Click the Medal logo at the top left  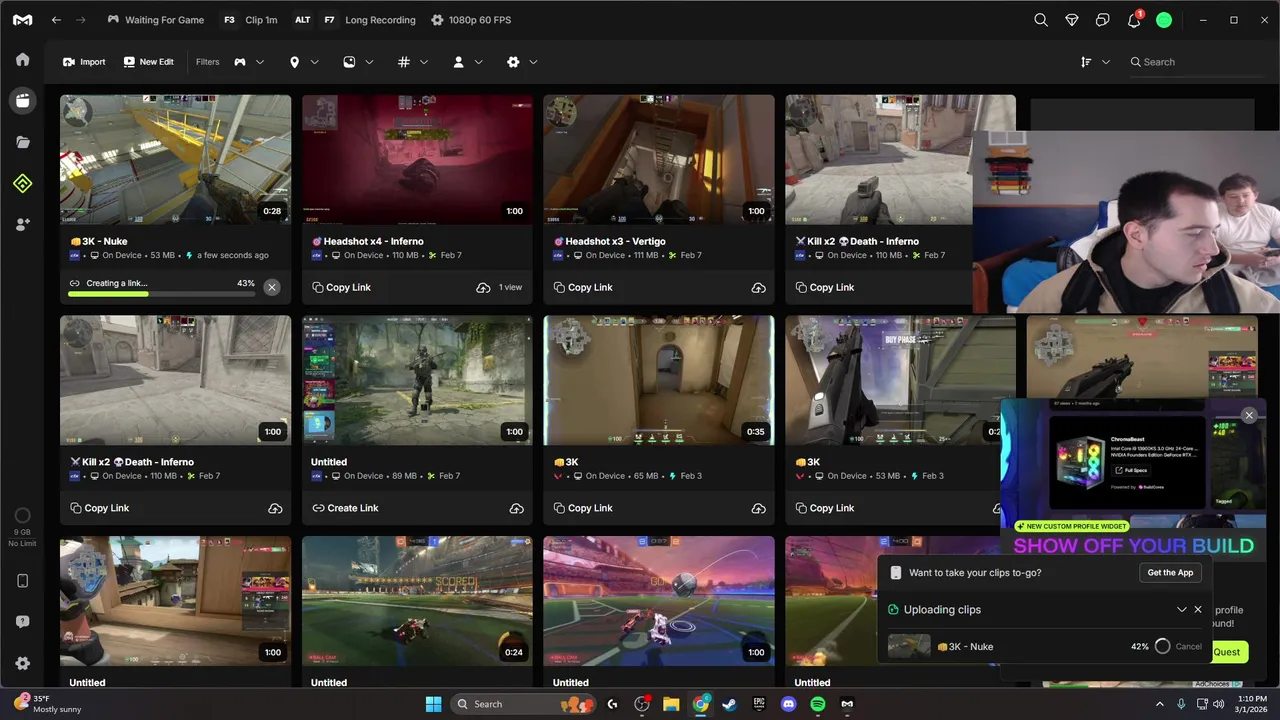(x=22, y=20)
